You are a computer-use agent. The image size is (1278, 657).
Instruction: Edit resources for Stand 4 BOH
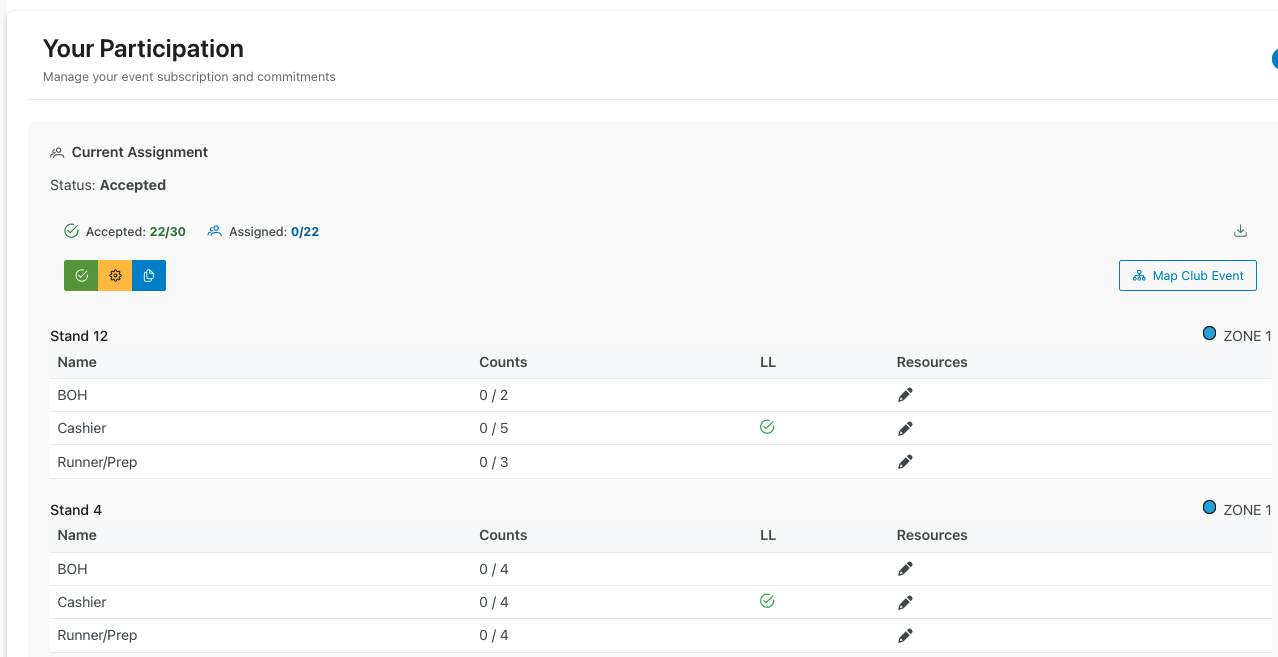pos(905,569)
